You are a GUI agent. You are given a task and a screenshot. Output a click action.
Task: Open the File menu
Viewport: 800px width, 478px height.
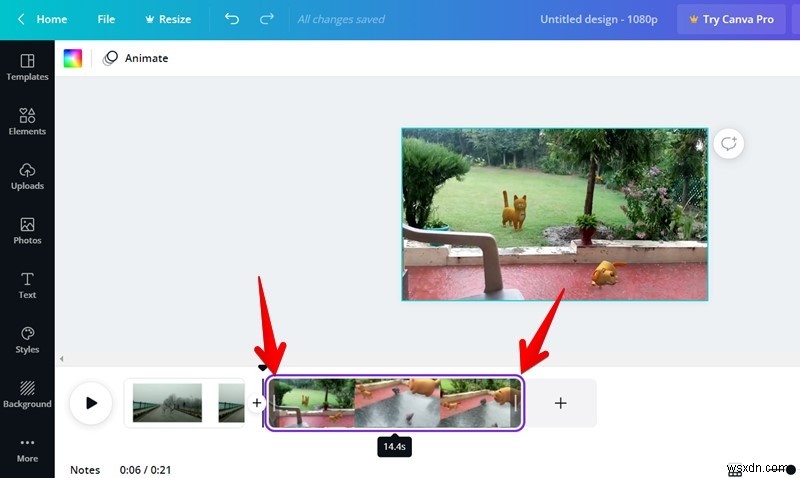click(106, 19)
